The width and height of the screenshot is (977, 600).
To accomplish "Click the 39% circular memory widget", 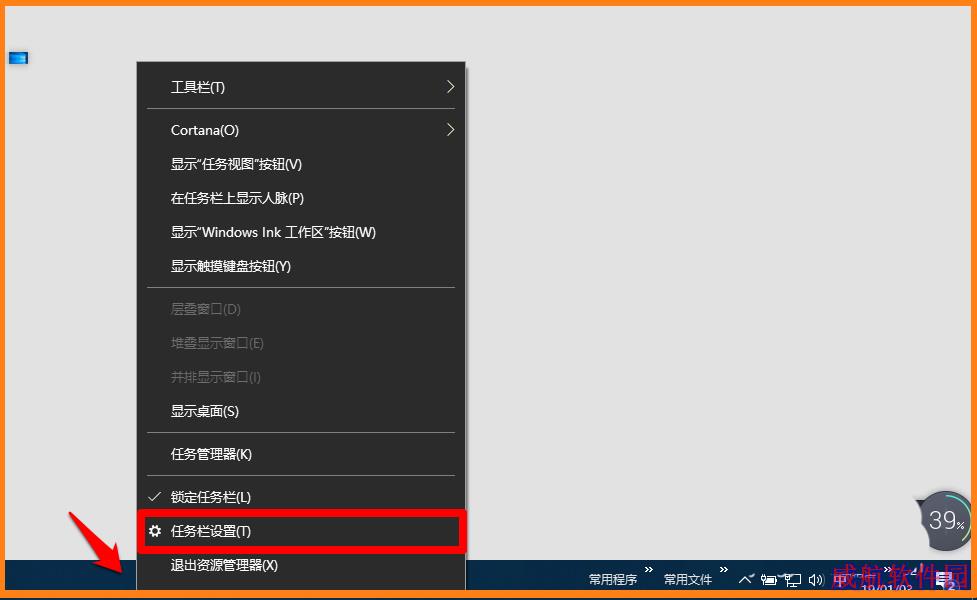I will 945,520.
